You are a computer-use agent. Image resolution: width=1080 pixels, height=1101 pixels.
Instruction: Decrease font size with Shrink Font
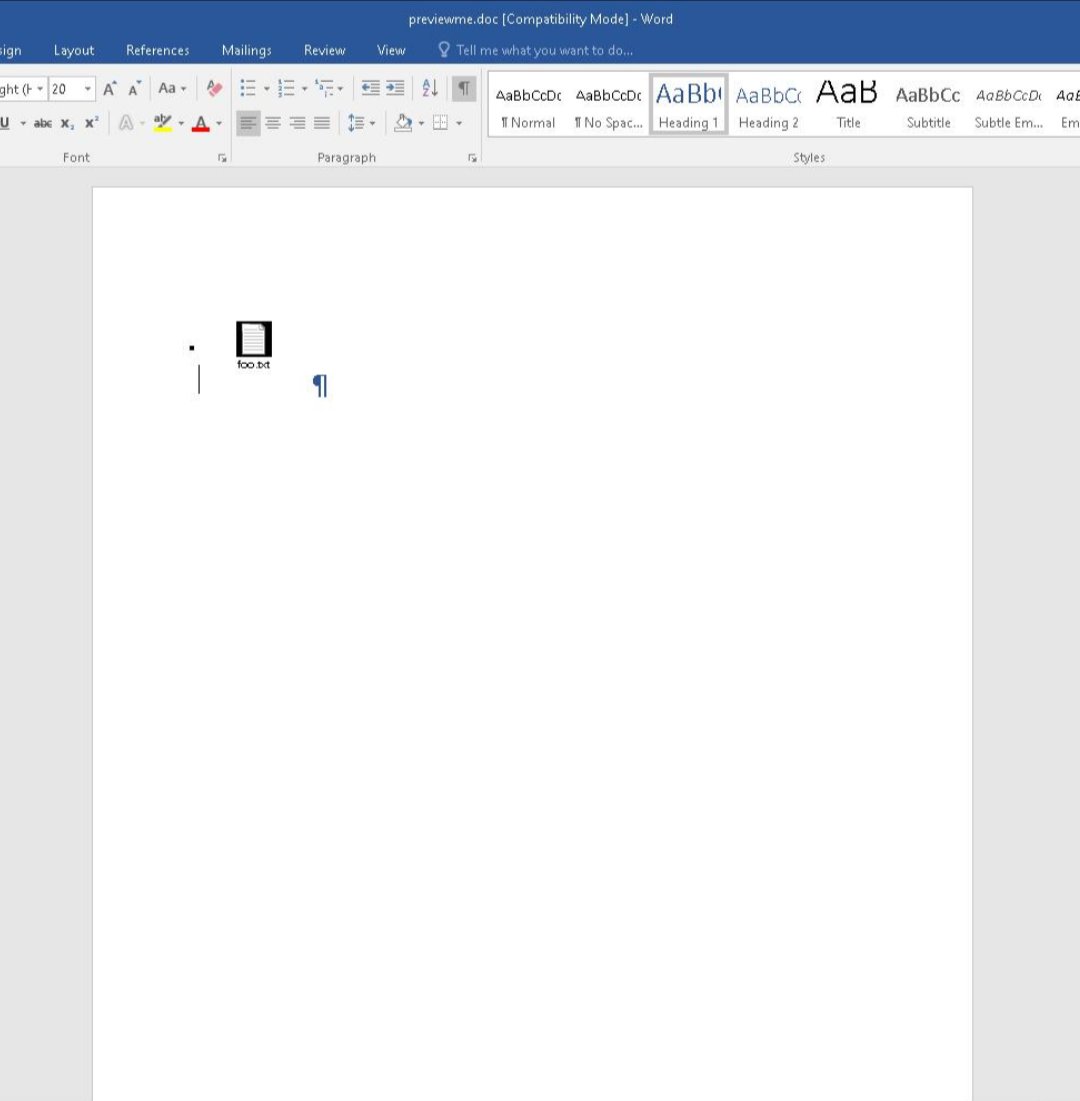coord(134,88)
